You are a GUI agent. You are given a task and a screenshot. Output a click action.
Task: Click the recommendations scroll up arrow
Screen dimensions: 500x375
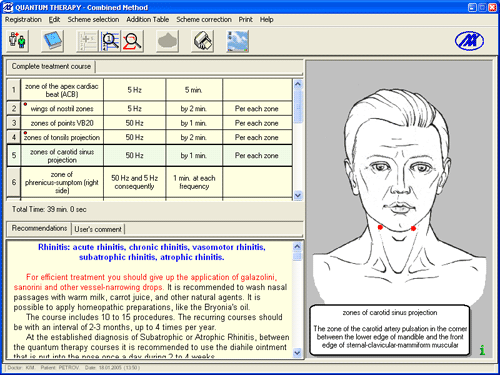pyautogui.click(x=297, y=247)
